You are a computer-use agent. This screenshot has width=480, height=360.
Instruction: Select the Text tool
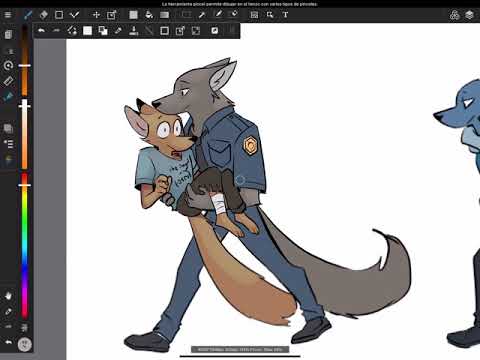[x=285, y=15]
